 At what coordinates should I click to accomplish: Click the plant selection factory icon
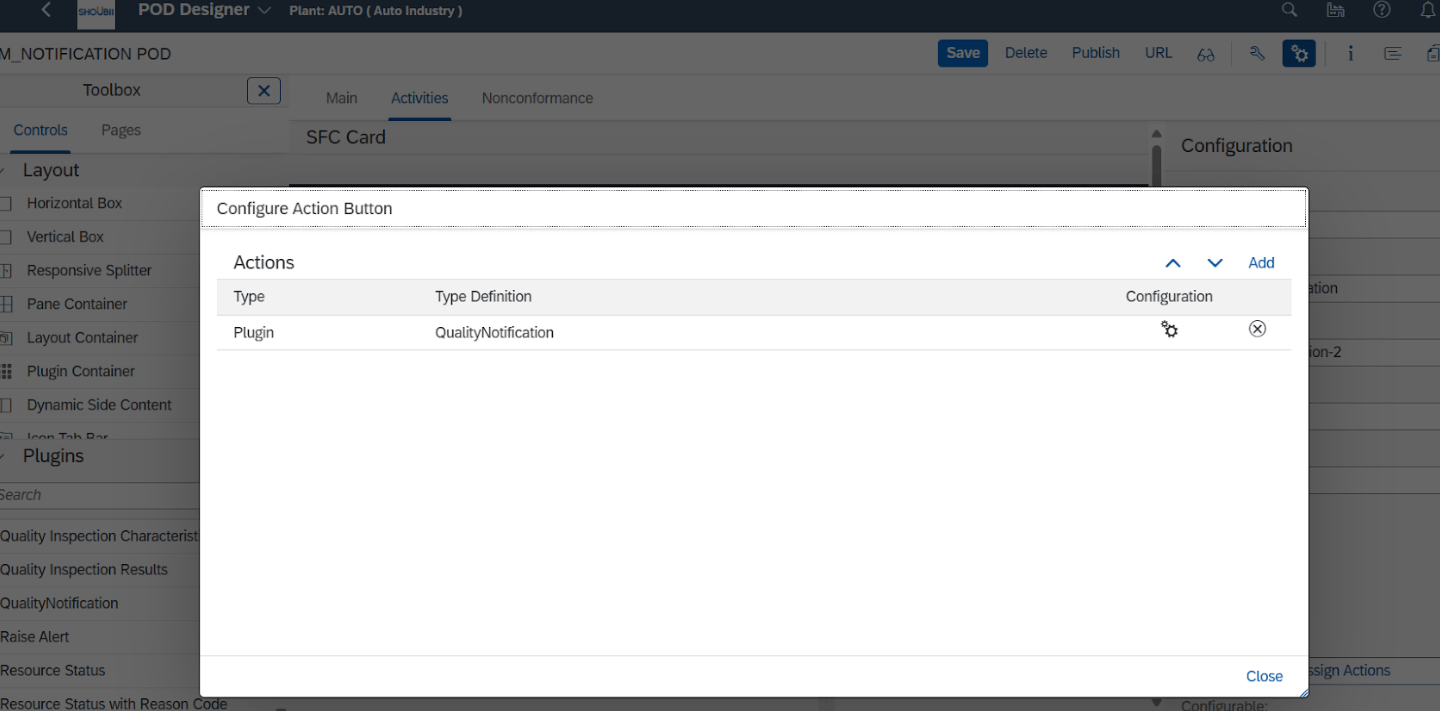pyautogui.click(x=1335, y=10)
